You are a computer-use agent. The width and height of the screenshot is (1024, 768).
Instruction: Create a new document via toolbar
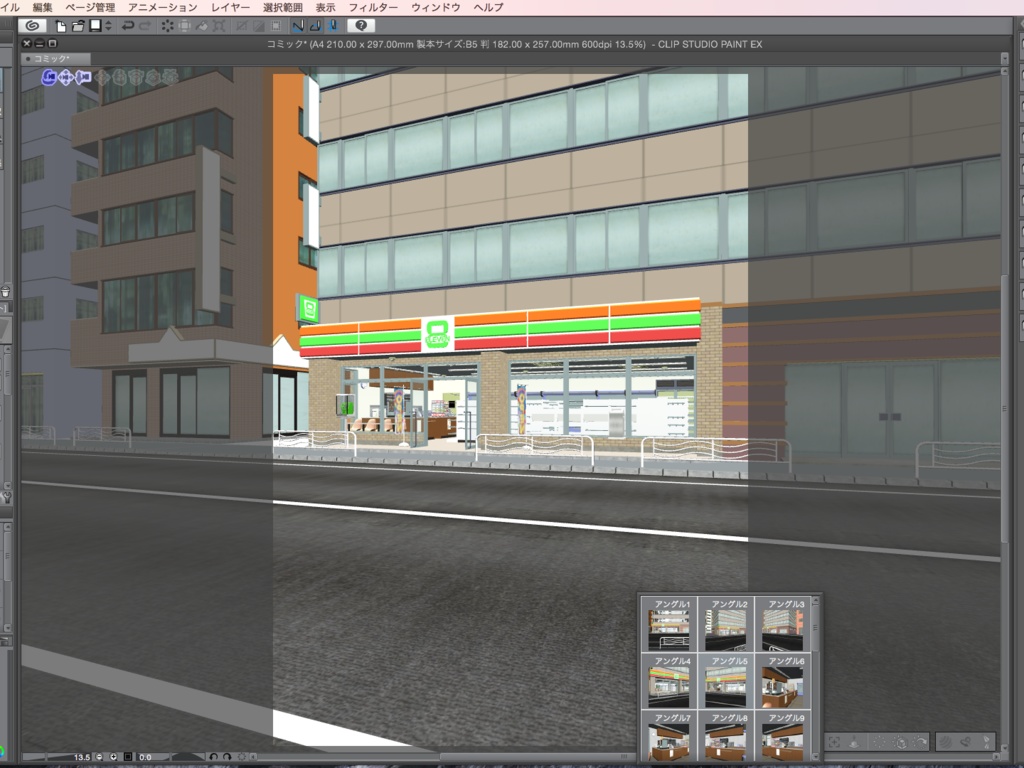(61, 26)
